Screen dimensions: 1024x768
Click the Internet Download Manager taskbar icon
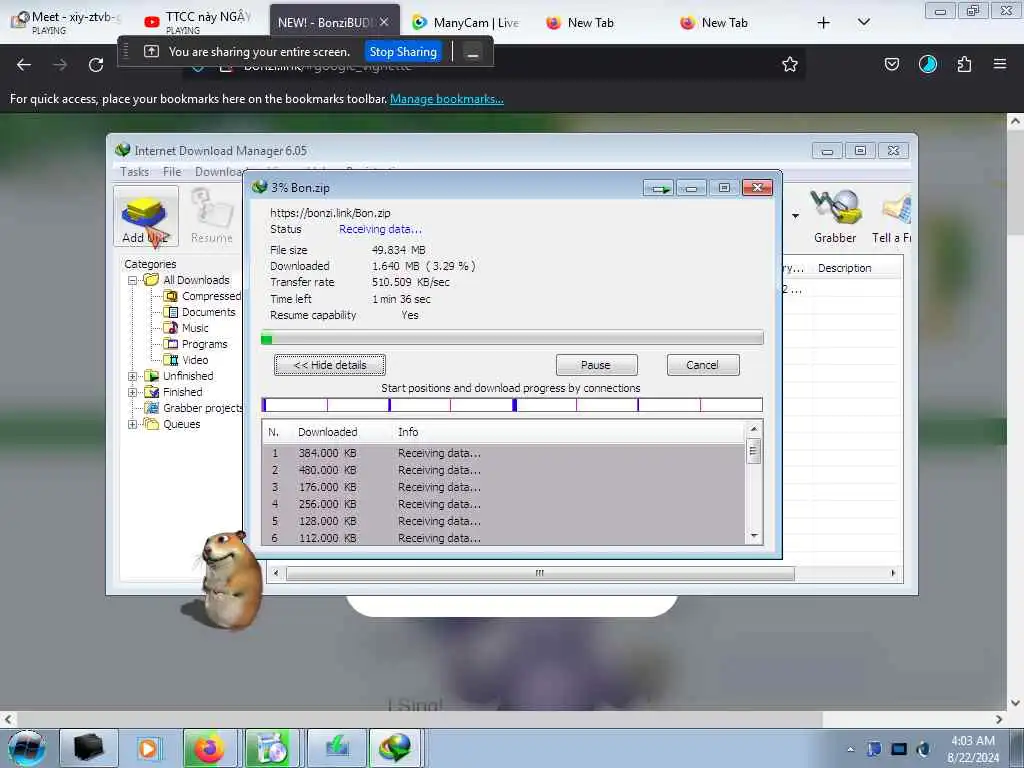point(395,748)
